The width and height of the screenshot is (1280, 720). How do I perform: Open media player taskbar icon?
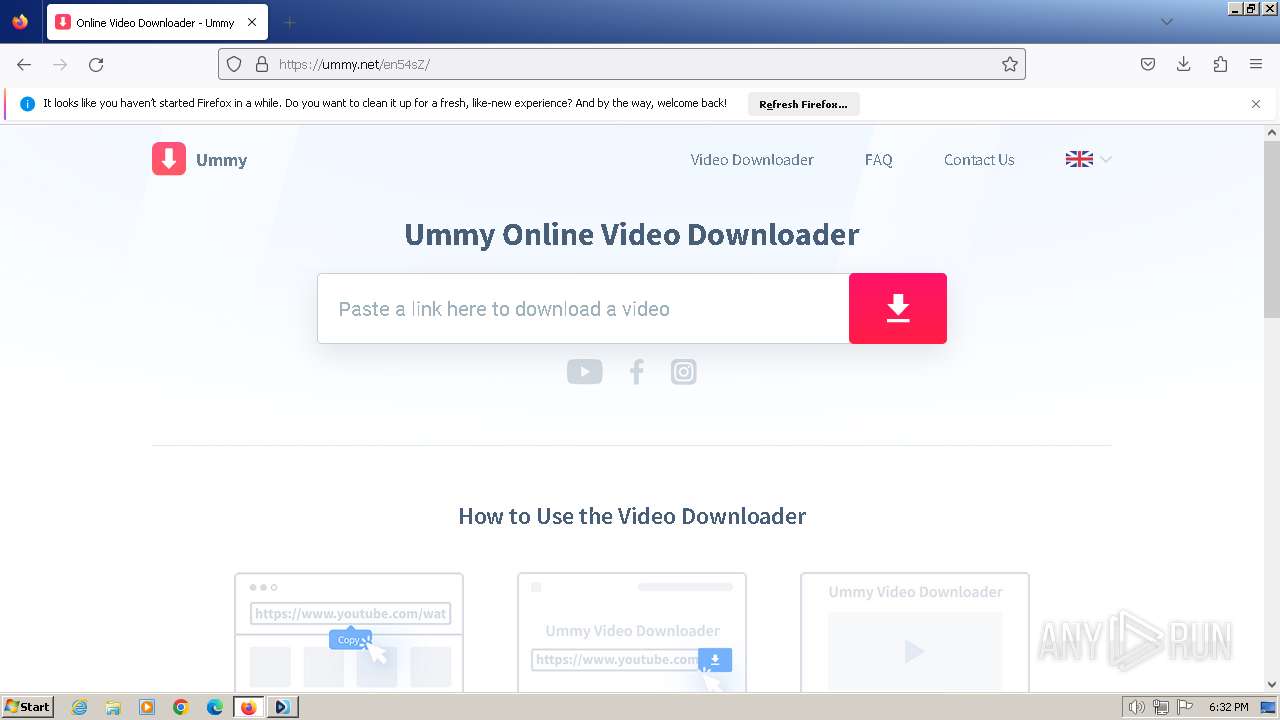pyautogui.click(x=147, y=707)
